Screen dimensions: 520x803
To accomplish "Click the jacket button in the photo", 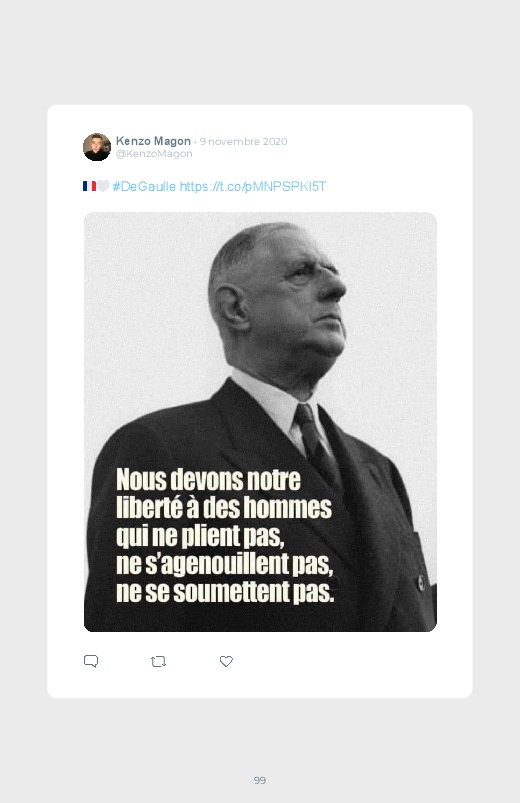I will [421, 583].
